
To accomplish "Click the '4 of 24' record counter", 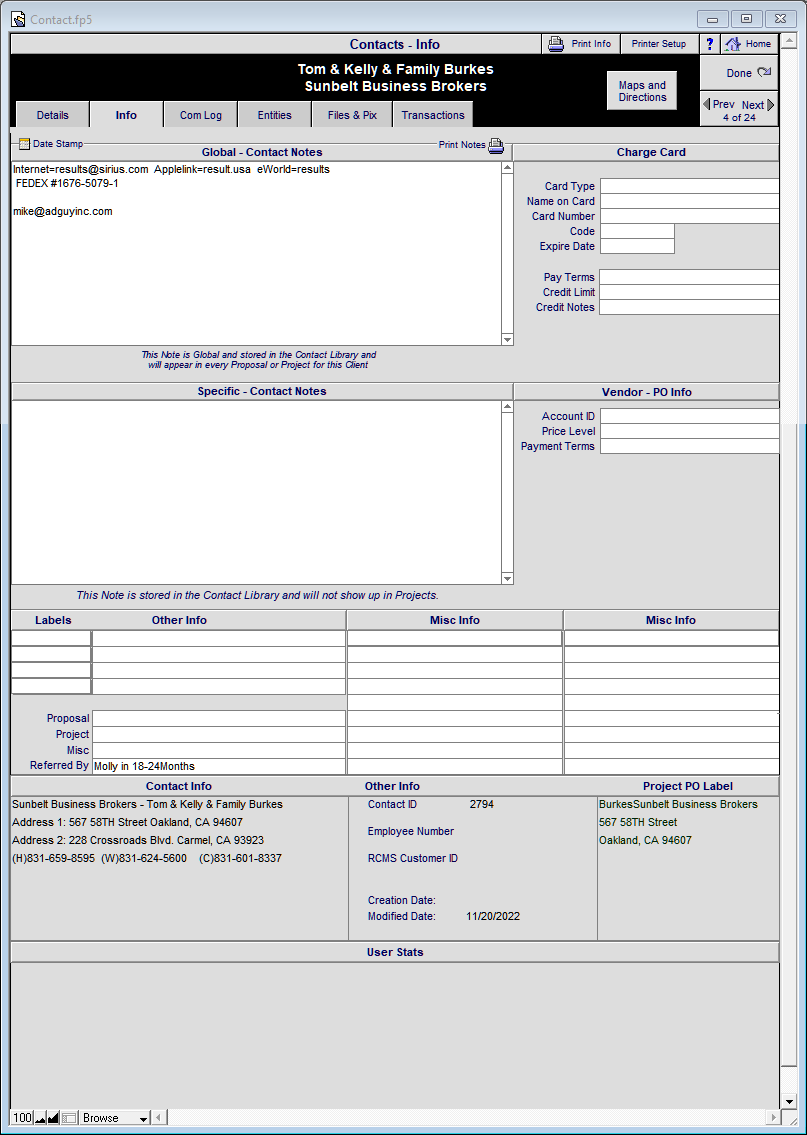I will (739, 117).
